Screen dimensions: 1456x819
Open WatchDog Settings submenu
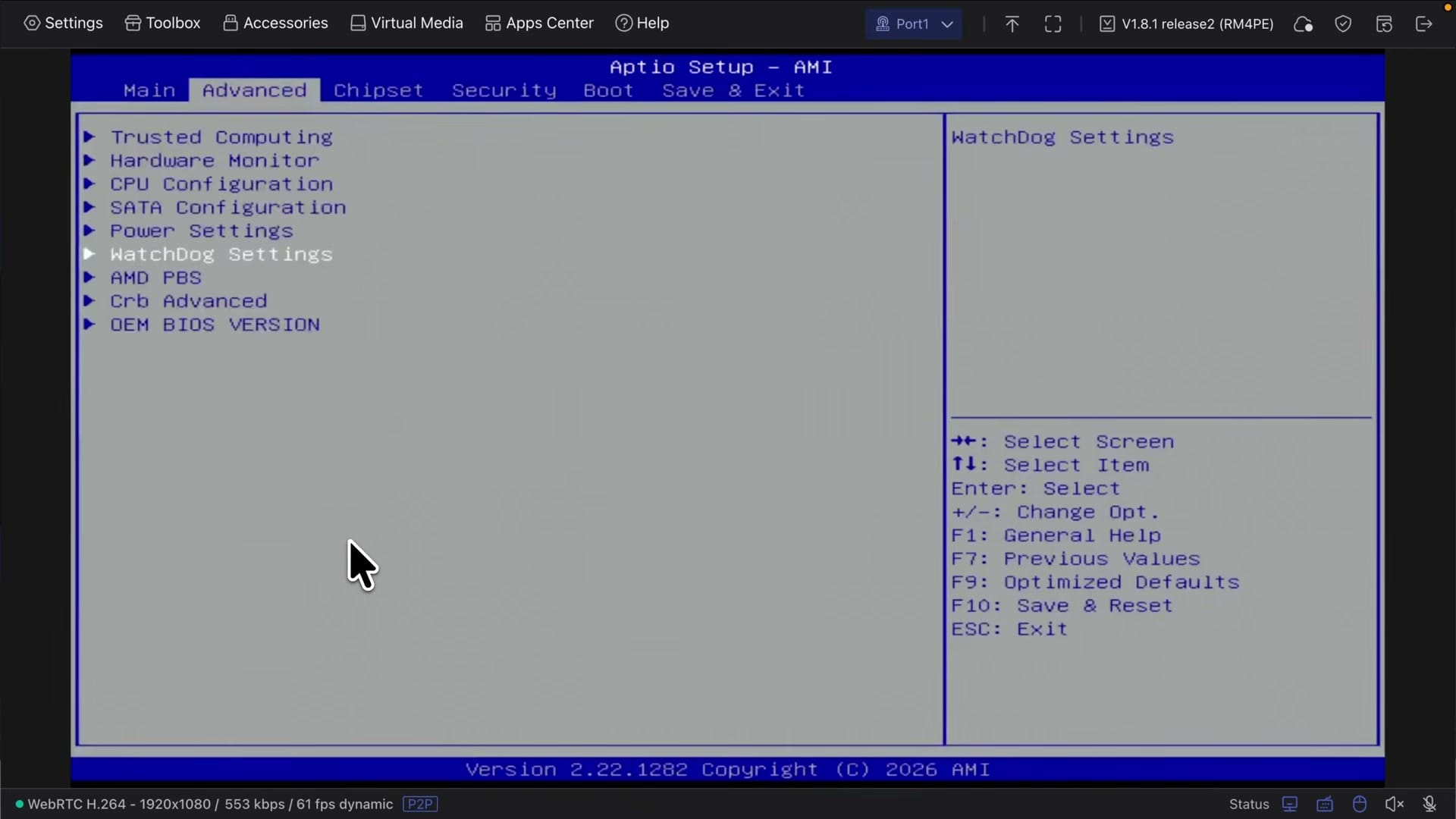[x=221, y=255]
